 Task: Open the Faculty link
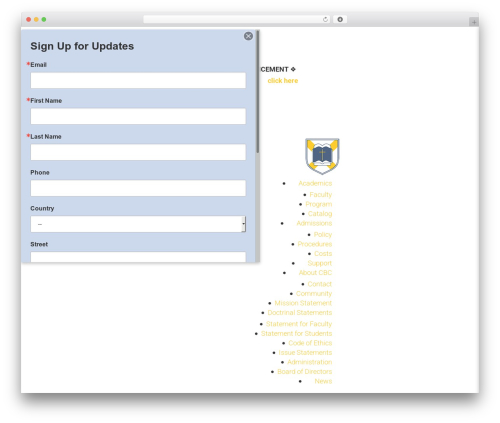321,195
